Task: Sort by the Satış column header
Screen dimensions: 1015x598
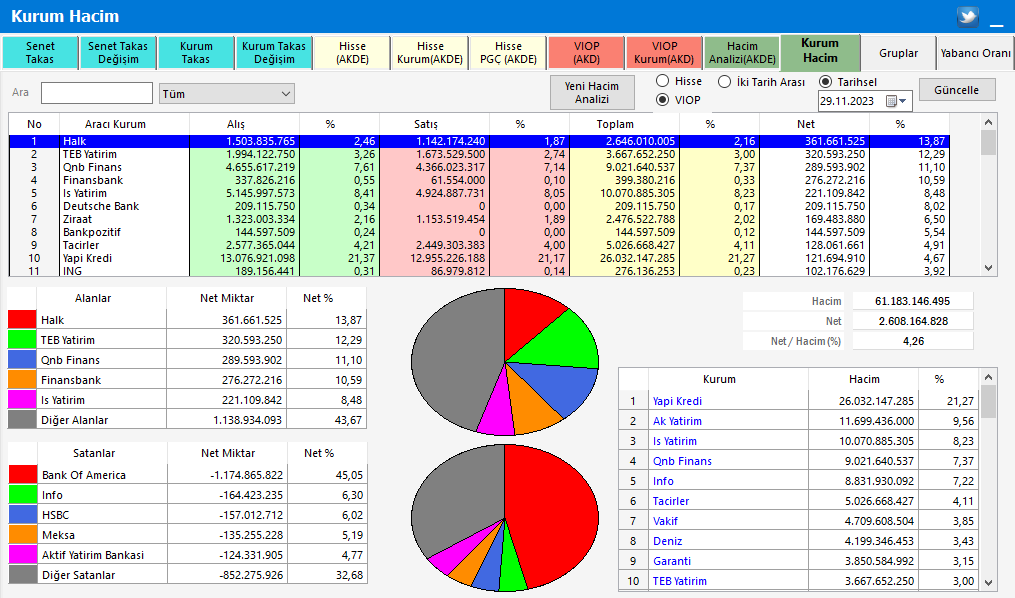Action: 434,124
